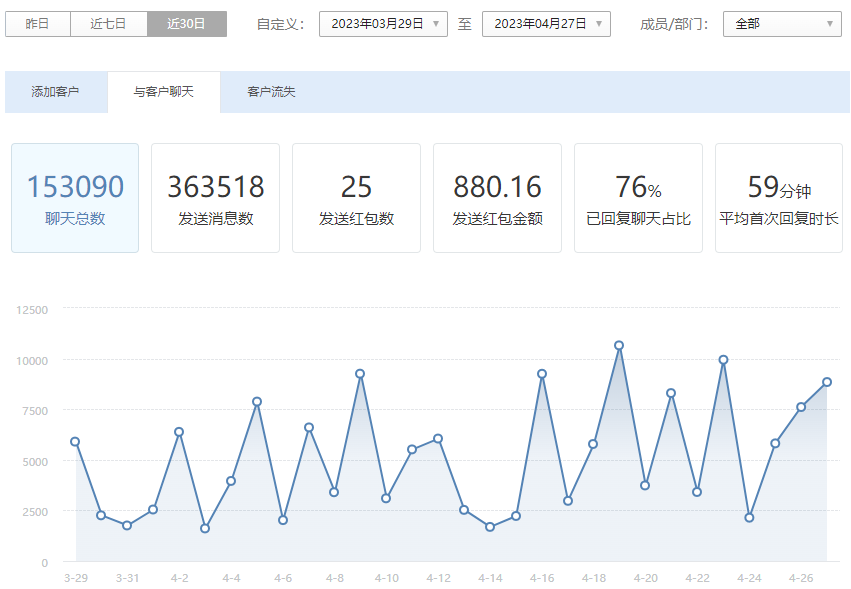Click the chart data point for 4-16
The image size is (851, 589).
pos(542,374)
